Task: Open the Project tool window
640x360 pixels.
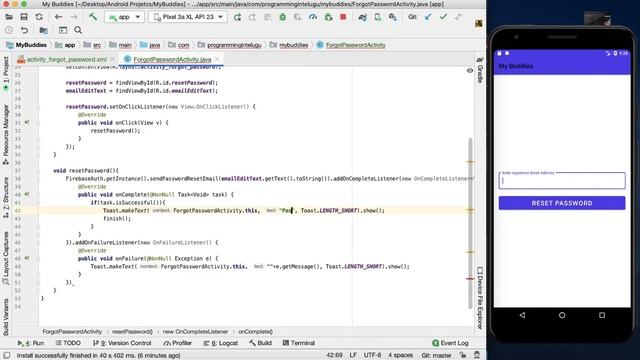Action: [x=6, y=73]
